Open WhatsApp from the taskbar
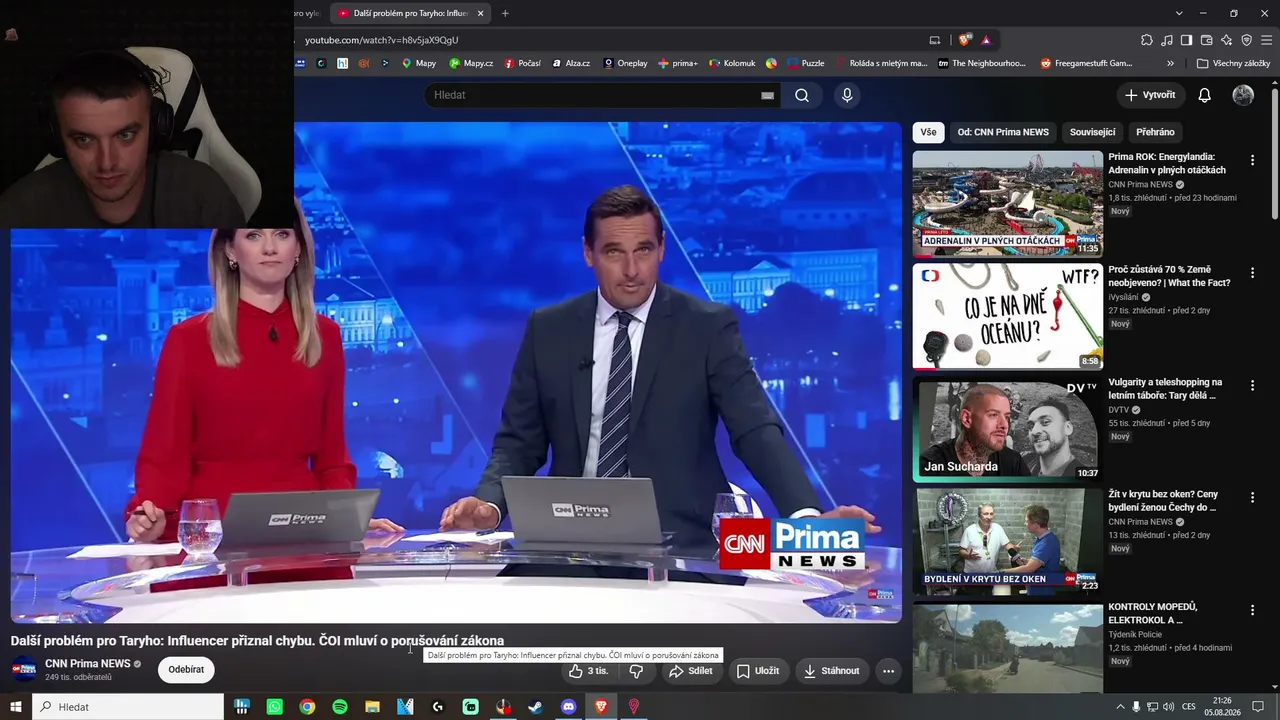This screenshot has width=1280, height=720. (275, 707)
